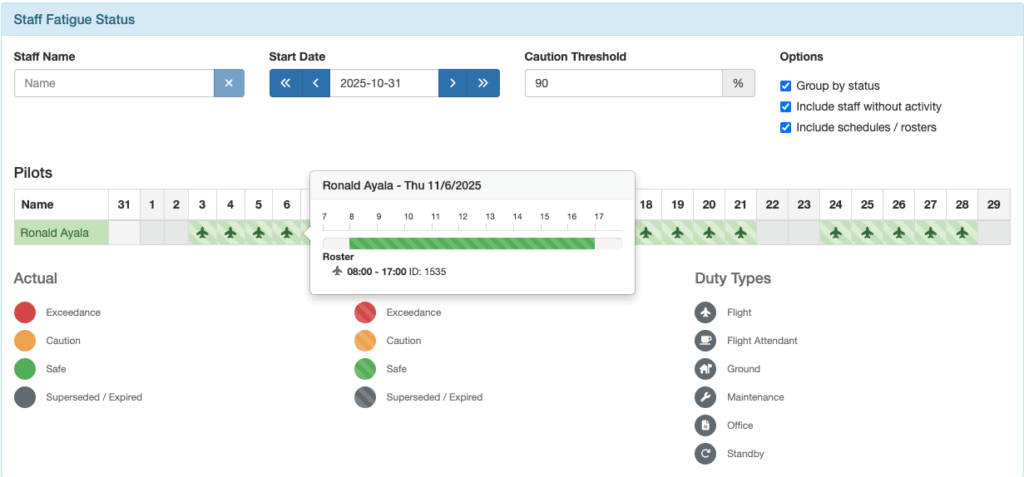
Task: Click the flight icon on day 3
Action: point(203,233)
